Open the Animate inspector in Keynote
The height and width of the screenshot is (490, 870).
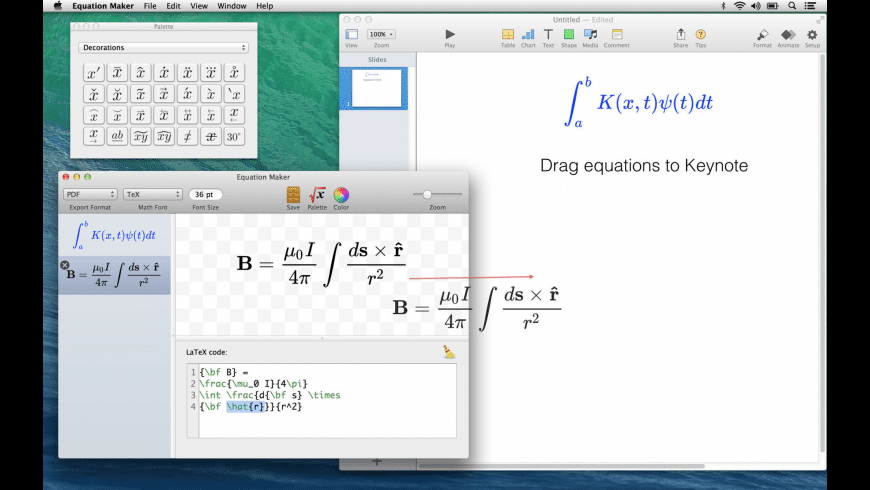788,34
